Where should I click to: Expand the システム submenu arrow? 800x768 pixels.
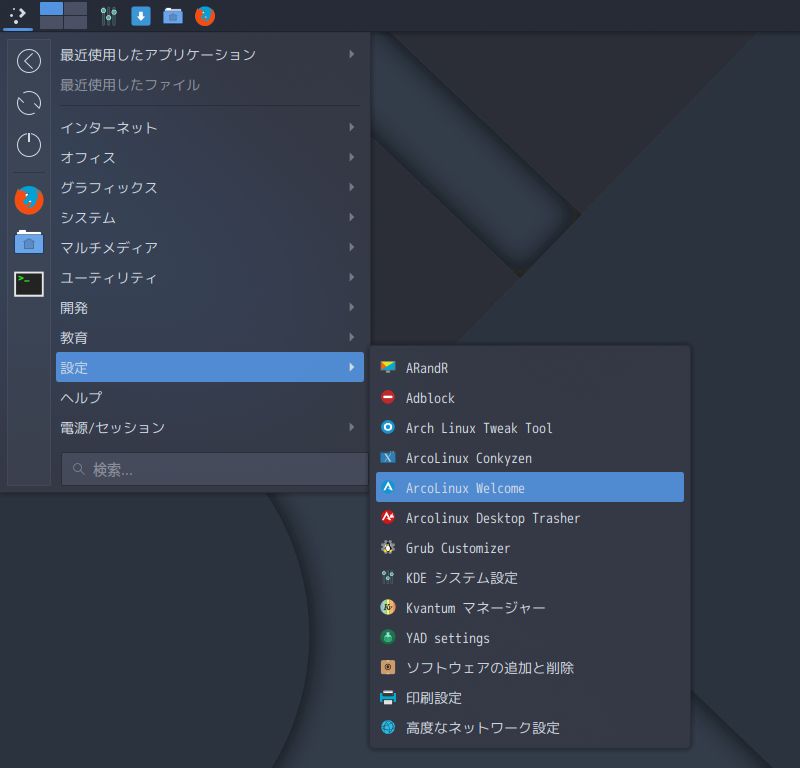352,217
